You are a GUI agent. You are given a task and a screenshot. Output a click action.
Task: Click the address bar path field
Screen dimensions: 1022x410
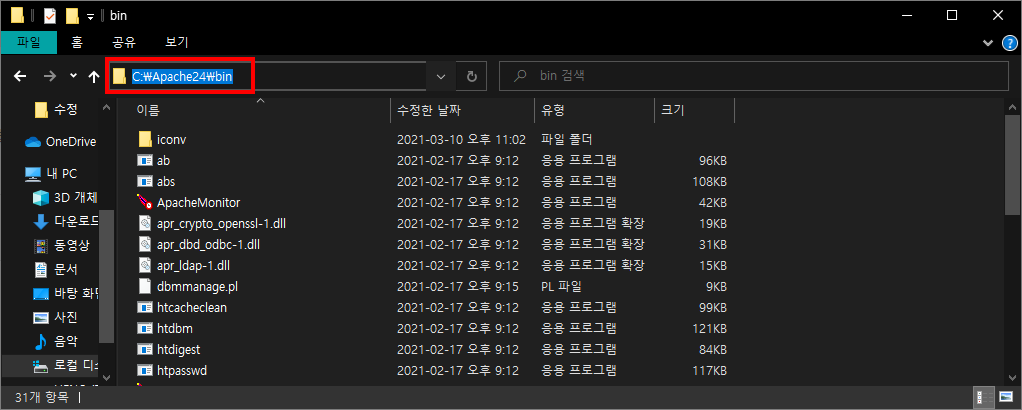coord(267,76)
